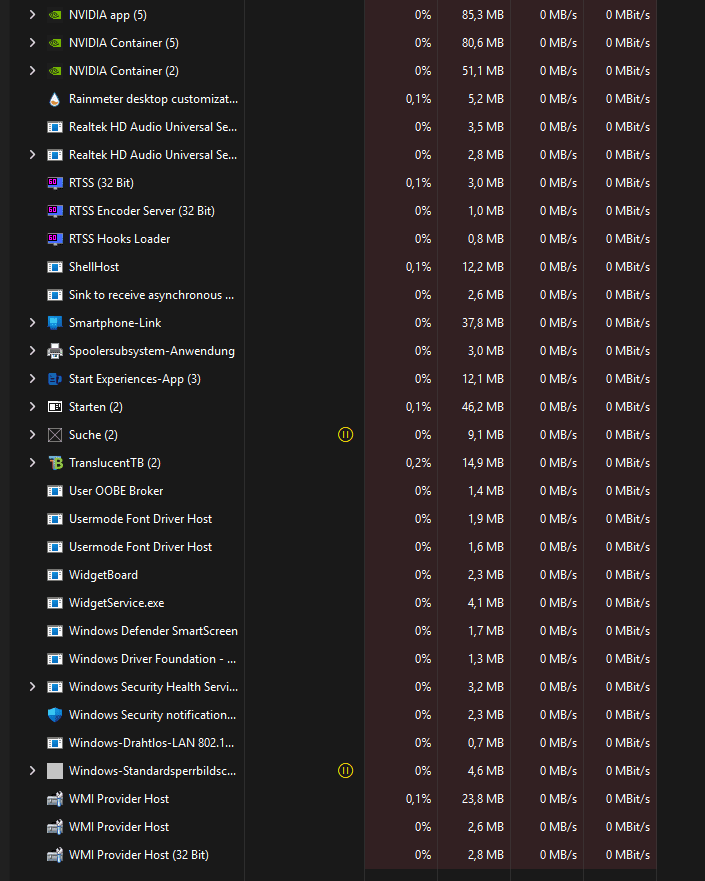Expand the TranslucentTB (2) group
705x881 pixels.
tap(32, 463)
